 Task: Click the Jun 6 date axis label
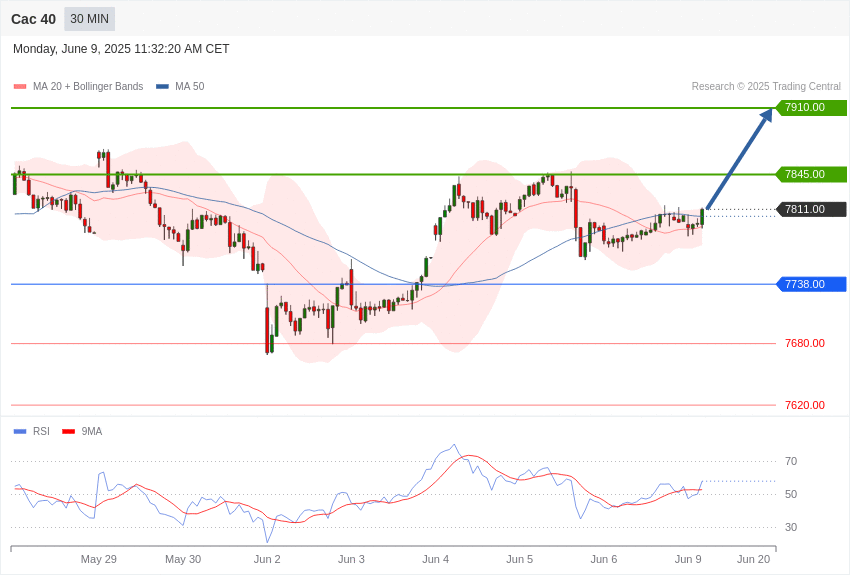(604, 559)
